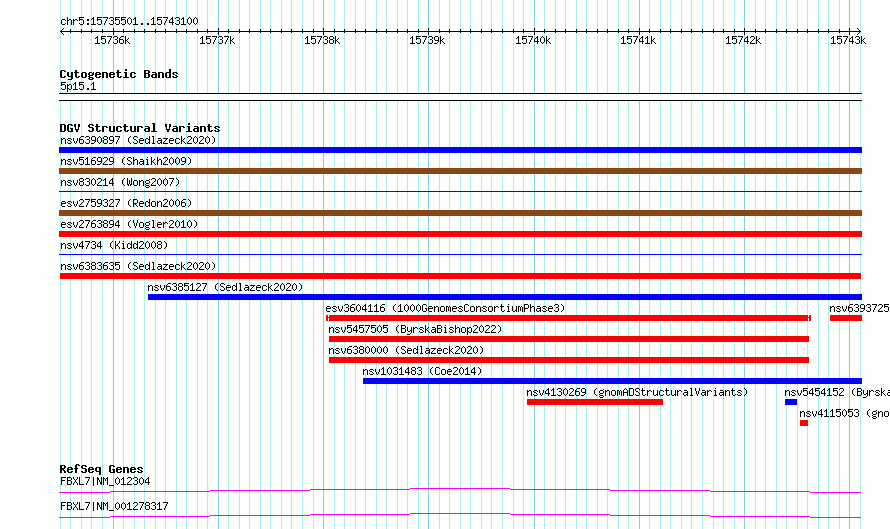Select the nsv830214 thin blue variant line
890x529 pixels.
(x=460, y=192)
